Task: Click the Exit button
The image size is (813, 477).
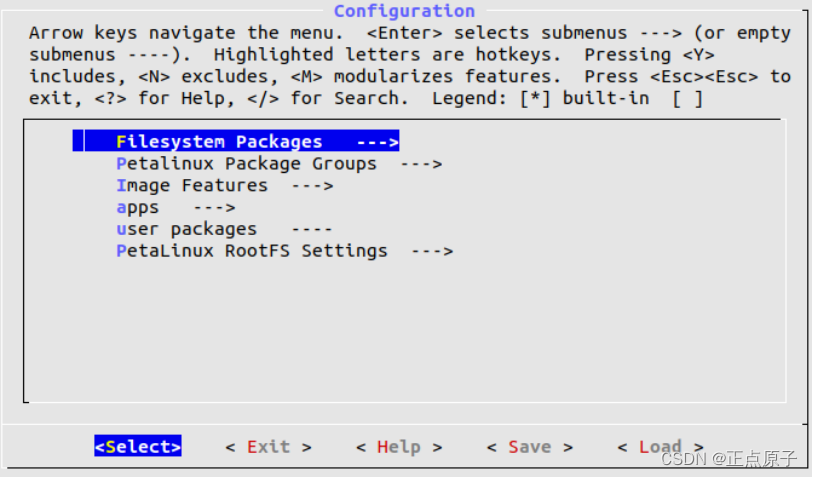Action: tap(269, 447)
